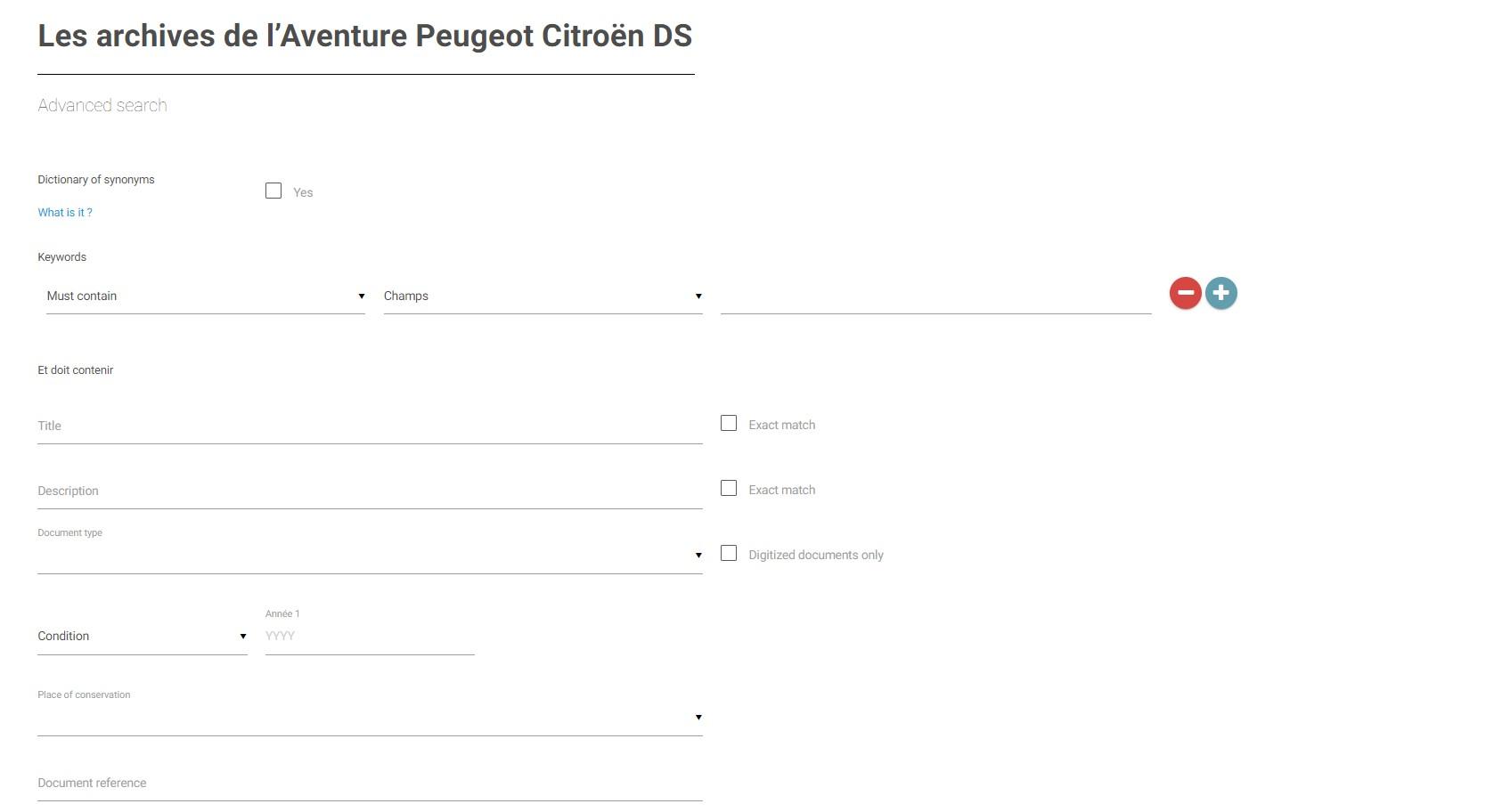Expand the Condition dropdown
Screen dimensions: 1510x812
[142, 637]
